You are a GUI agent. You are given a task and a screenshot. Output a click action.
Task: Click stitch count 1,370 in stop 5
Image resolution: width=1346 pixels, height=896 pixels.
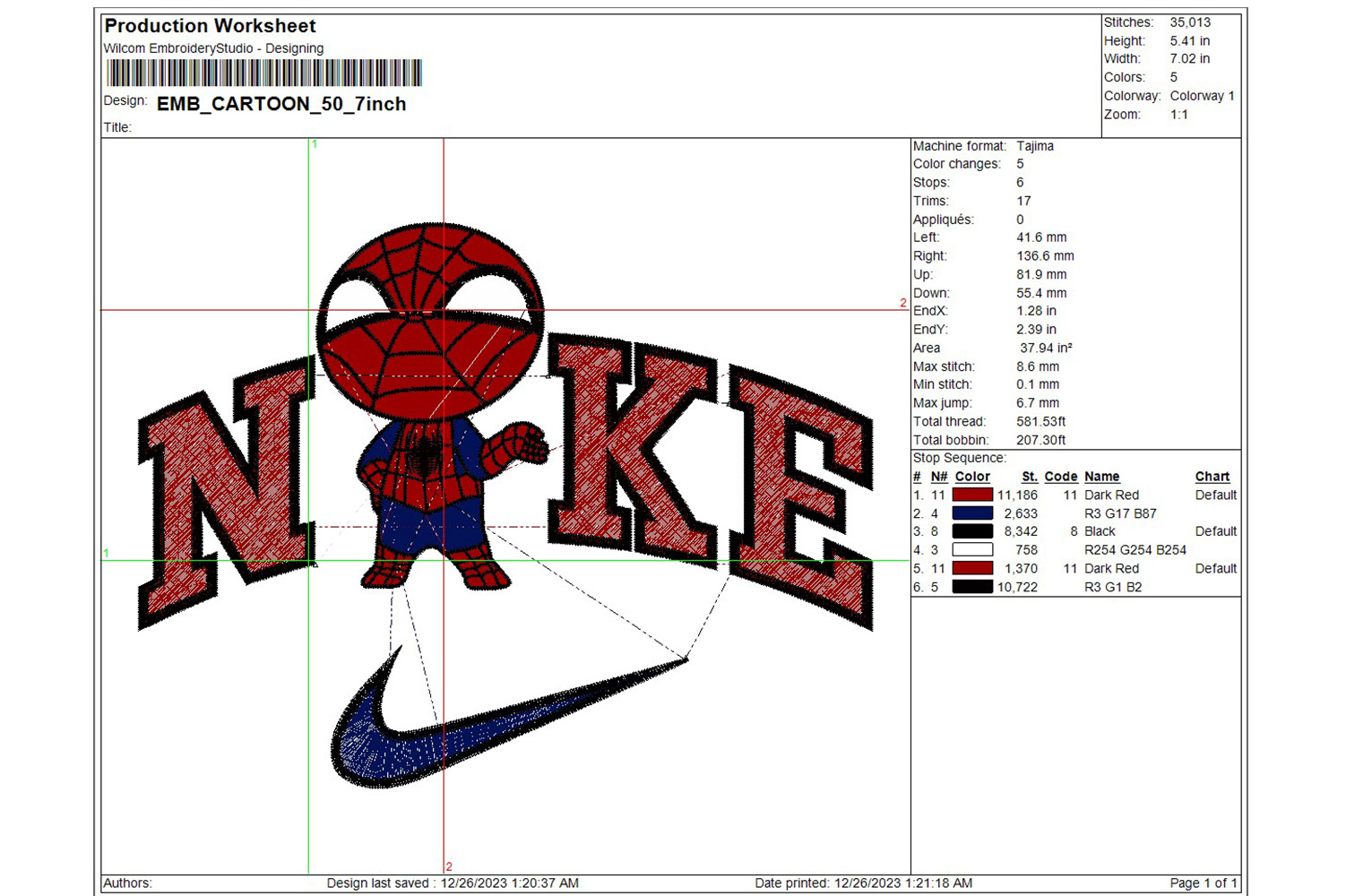[1021, 569]
